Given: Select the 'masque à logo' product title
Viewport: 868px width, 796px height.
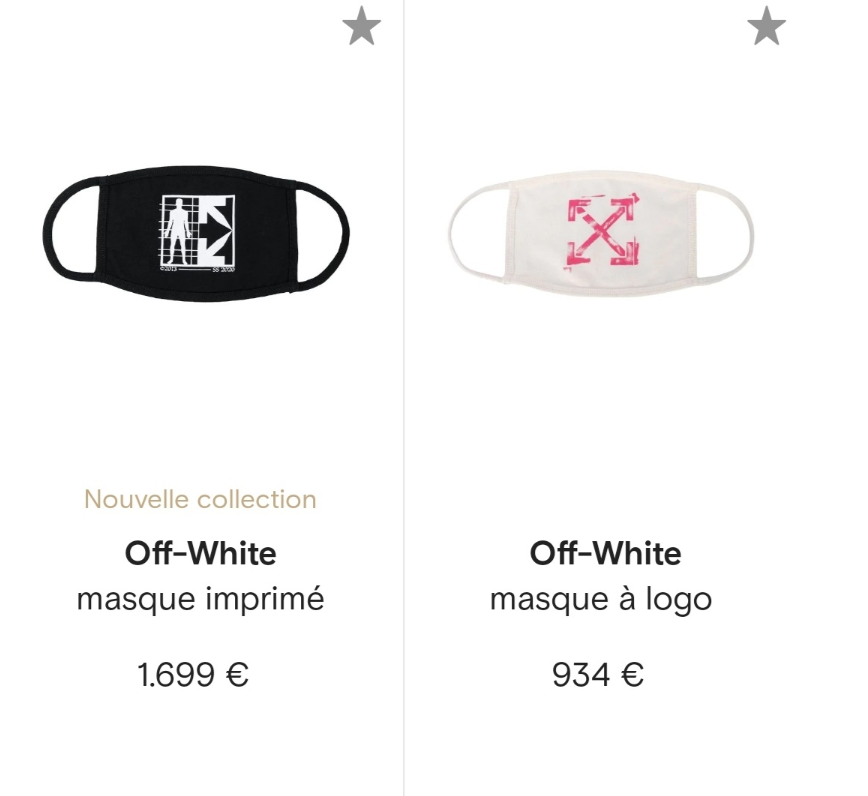Looking at the screenshot, I should tap(601, 600).
